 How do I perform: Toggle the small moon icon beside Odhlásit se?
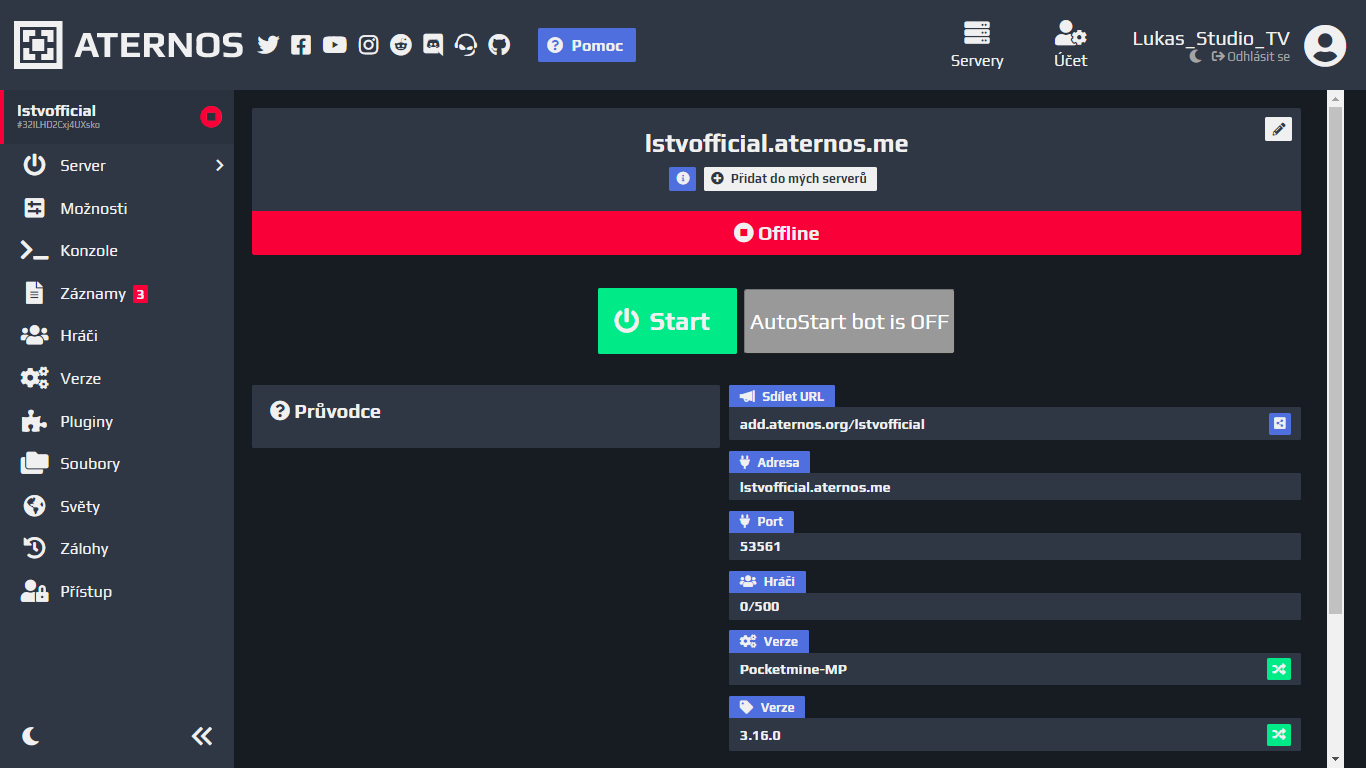tap(1196, 57)
